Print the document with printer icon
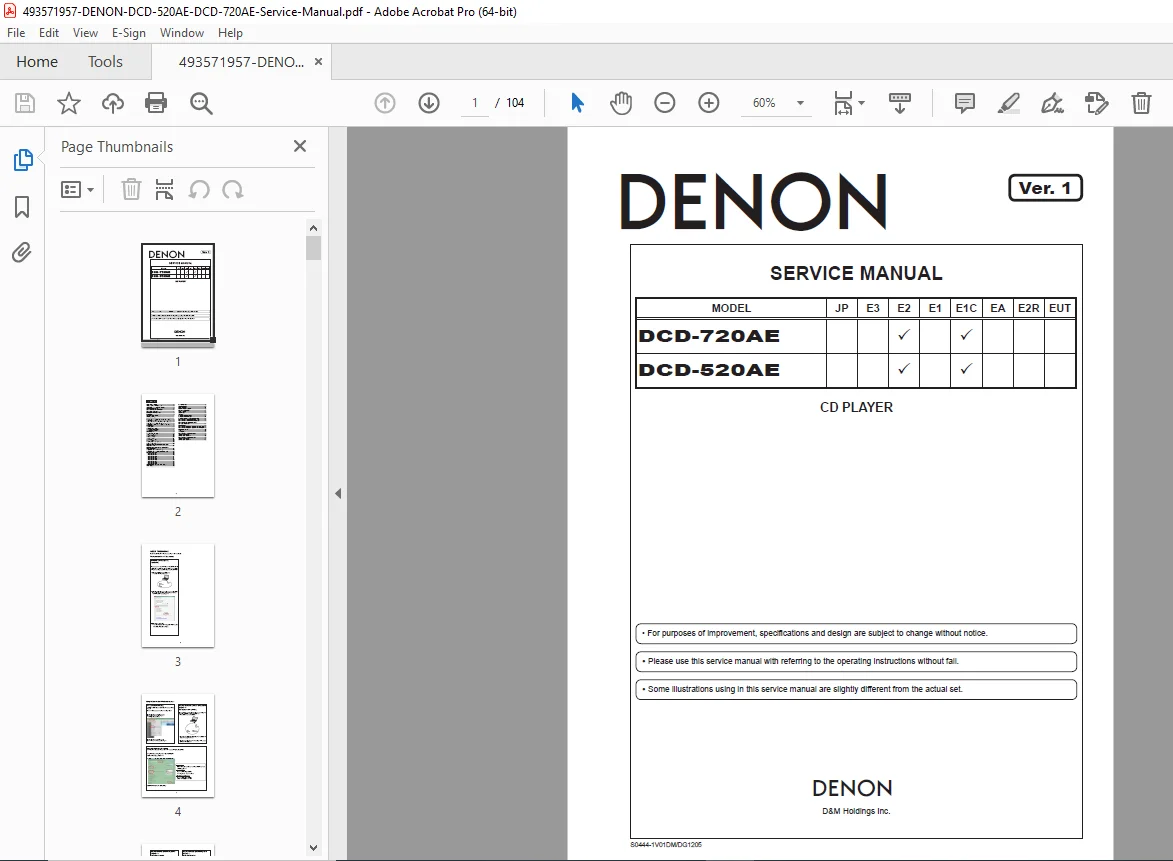Viewport: 1173px width, 861px height. (x=156, y=103)
